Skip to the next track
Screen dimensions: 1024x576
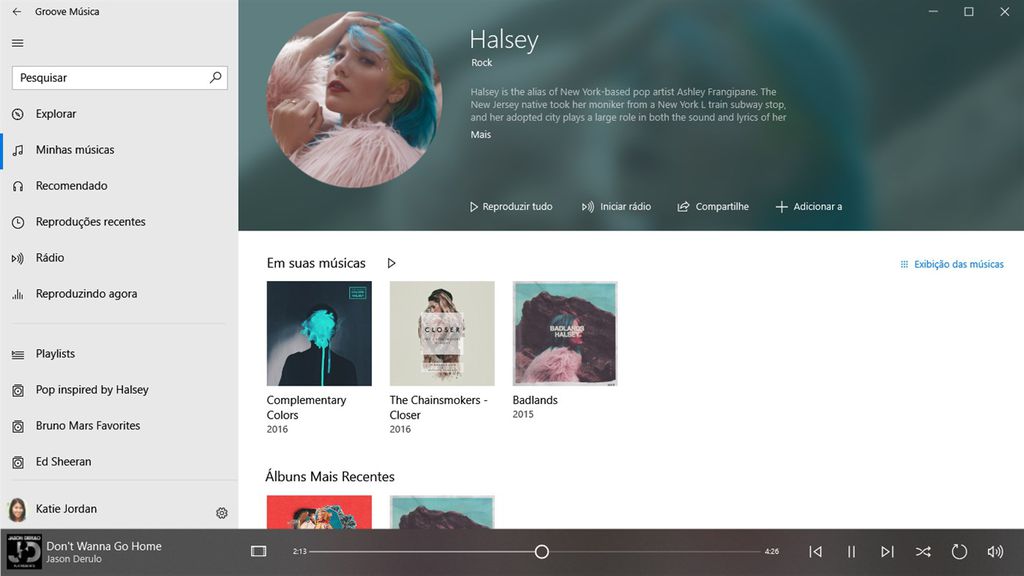[x=887, y=552]
